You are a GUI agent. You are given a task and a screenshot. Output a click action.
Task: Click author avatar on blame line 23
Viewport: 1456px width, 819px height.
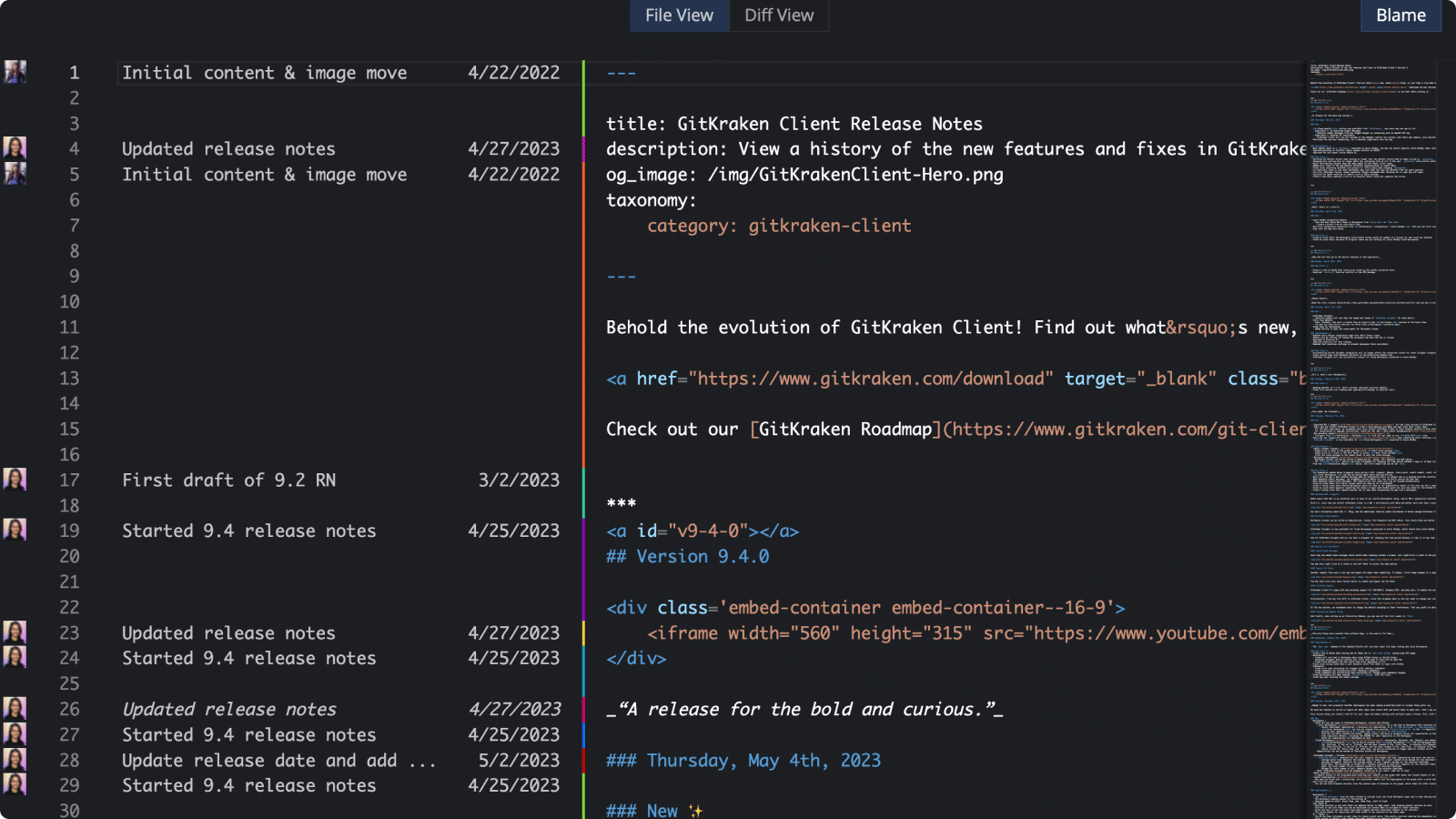click(15, 632)
